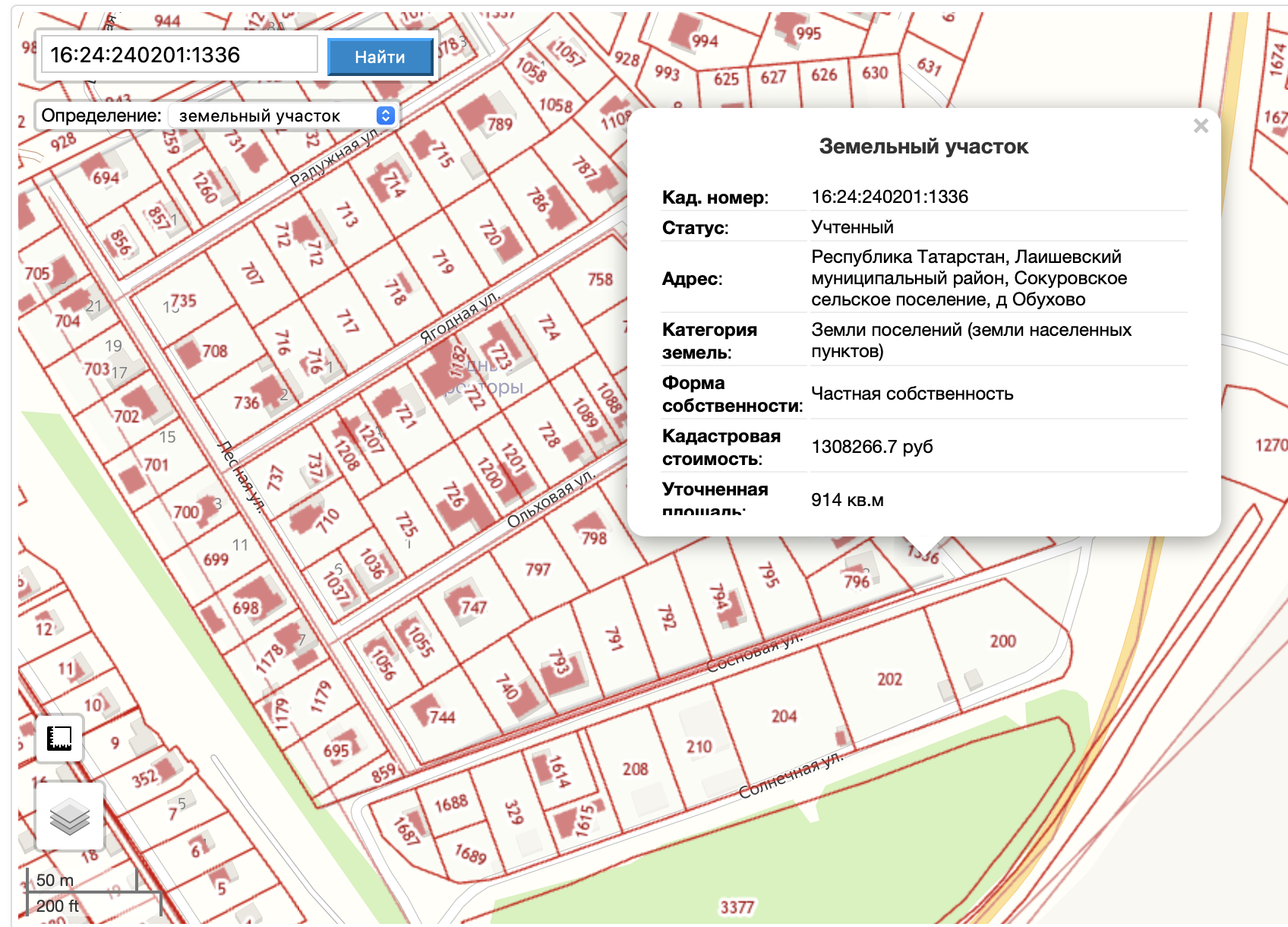This screenshot has width=1288, height=927.
Task: Click the Найти search button
Action: [x=380, y=57]
